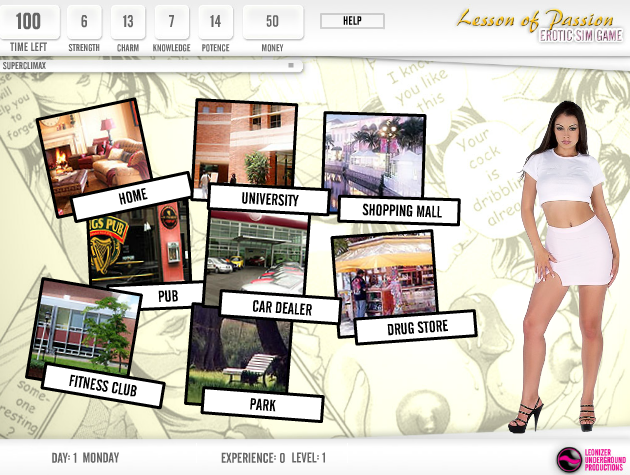Click the Charm value 13
This screenshot has width=630, height=475.
[128, 21]
